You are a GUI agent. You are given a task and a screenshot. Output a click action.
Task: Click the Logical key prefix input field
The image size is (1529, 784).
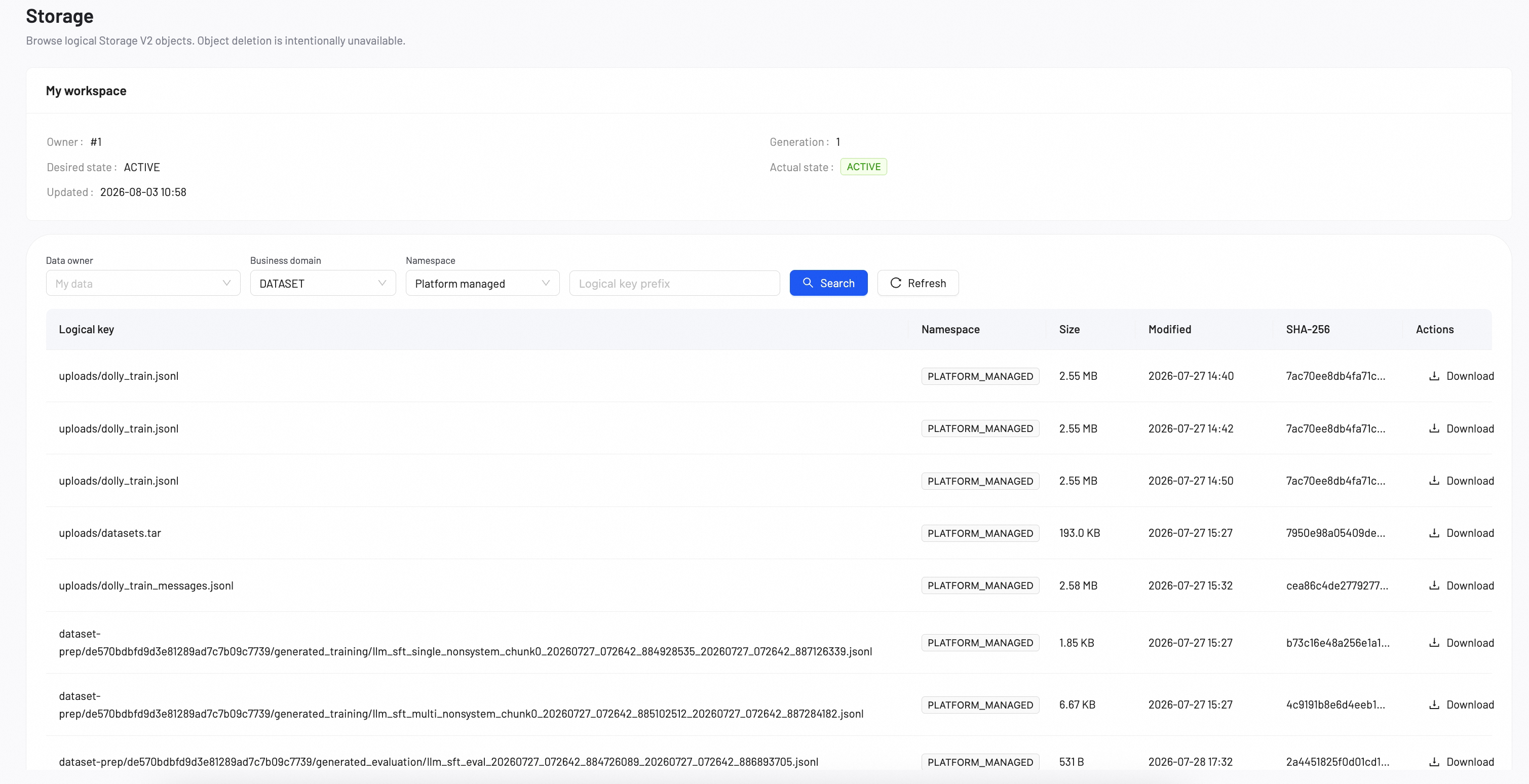click(x=674, y=283)
